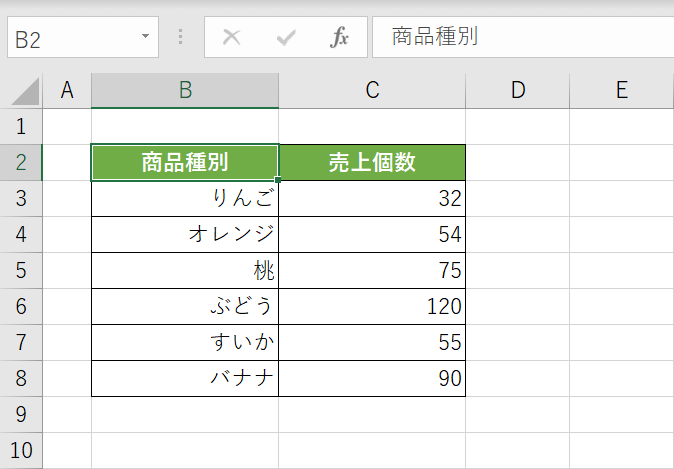The width and height of the screenshot is (674, 469).
Task: Select column D header
Action: (x=517, y=90)
